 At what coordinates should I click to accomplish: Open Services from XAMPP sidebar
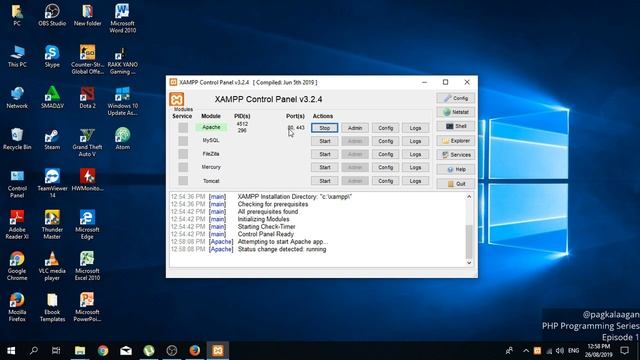click(x=456, y=155)
